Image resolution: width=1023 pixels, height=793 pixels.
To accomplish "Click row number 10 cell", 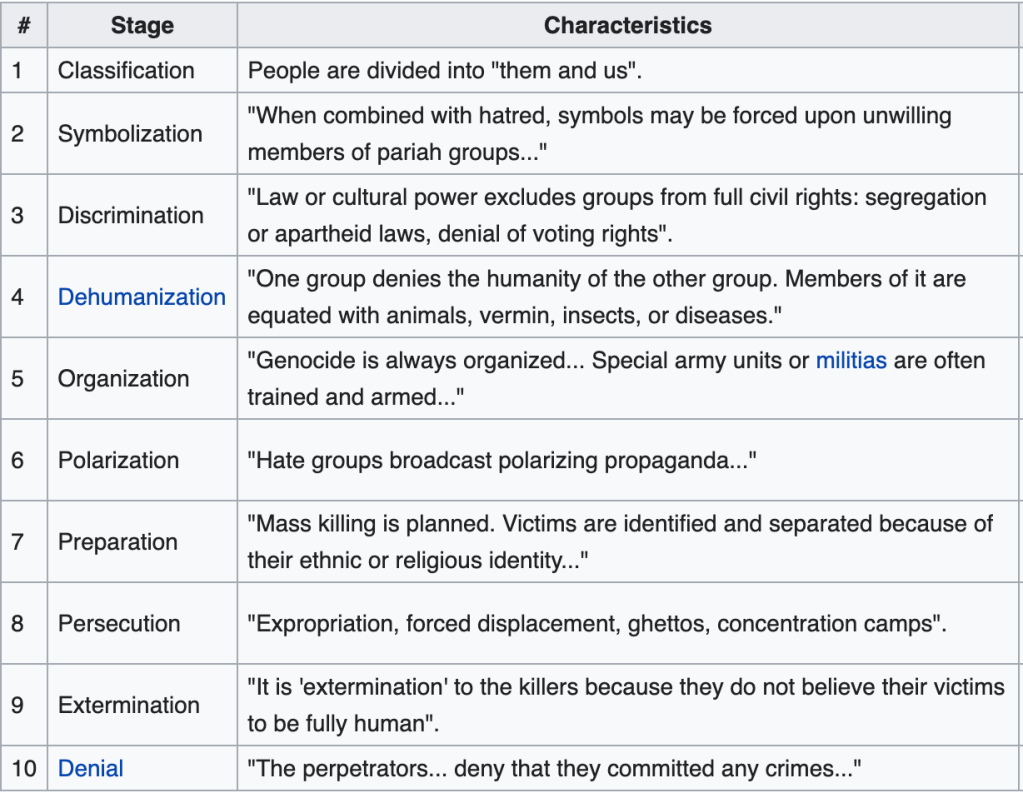I will (24, 769).
